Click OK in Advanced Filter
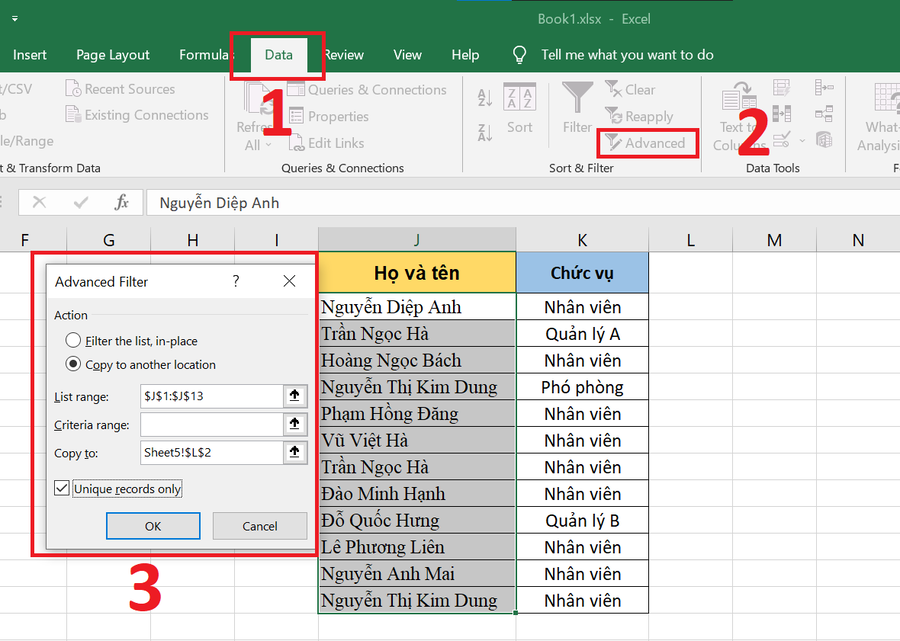Screen dimensions: 900x641 [153, 526]
